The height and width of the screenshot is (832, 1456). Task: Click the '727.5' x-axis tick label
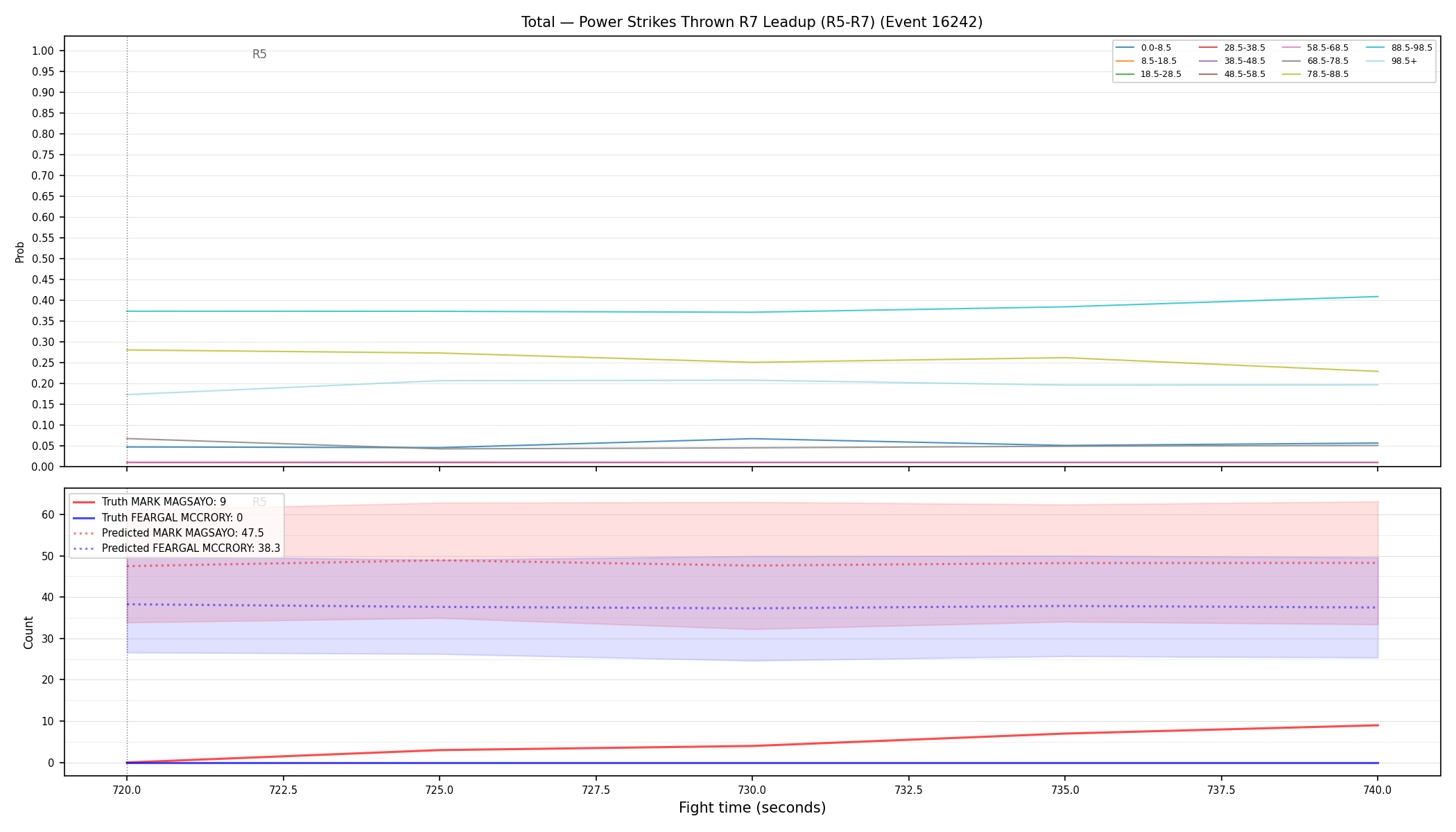pyautogui.click(x=596, y=790)
